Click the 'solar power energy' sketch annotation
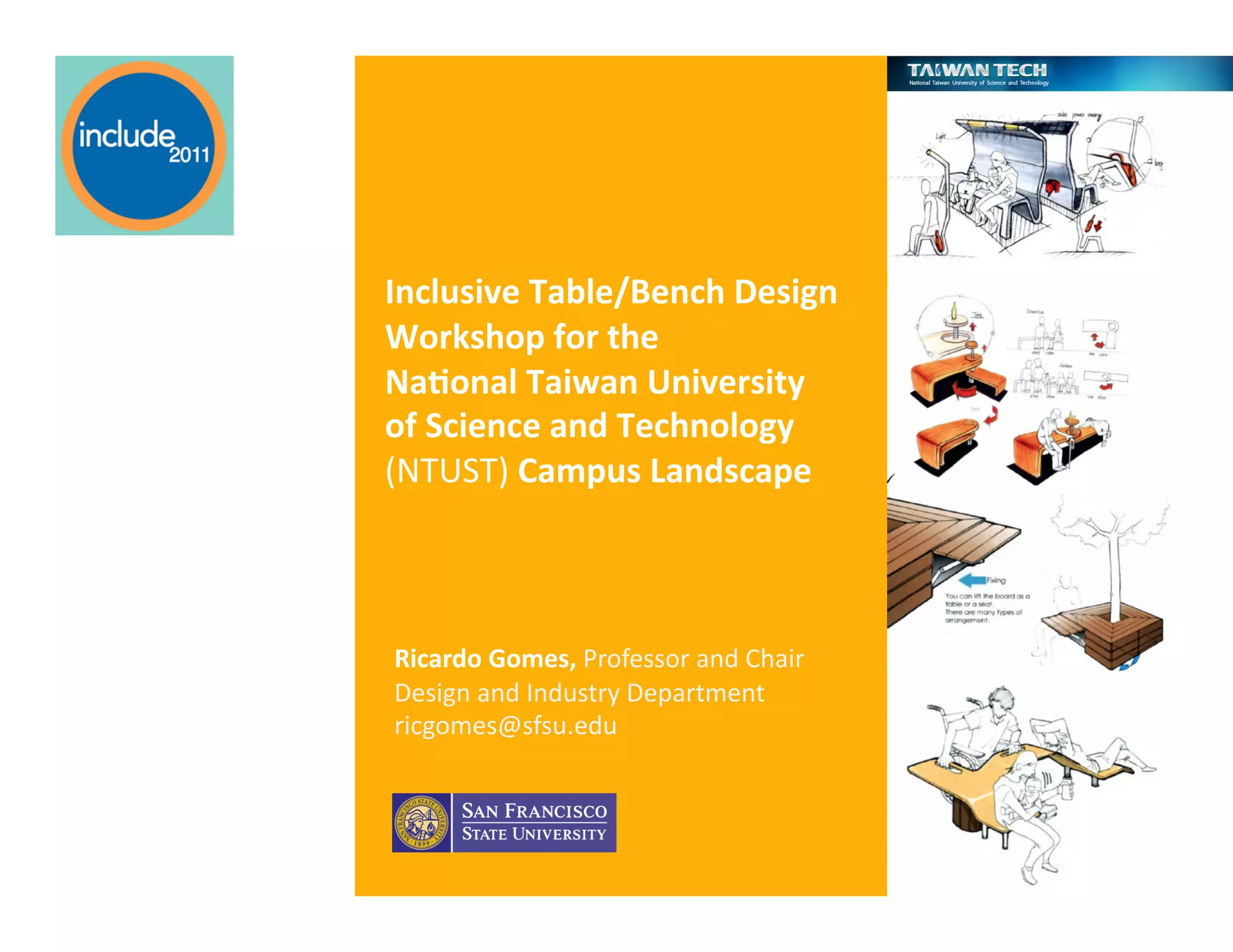This screenshot has height=952, width=1233. coord(1081,114)
